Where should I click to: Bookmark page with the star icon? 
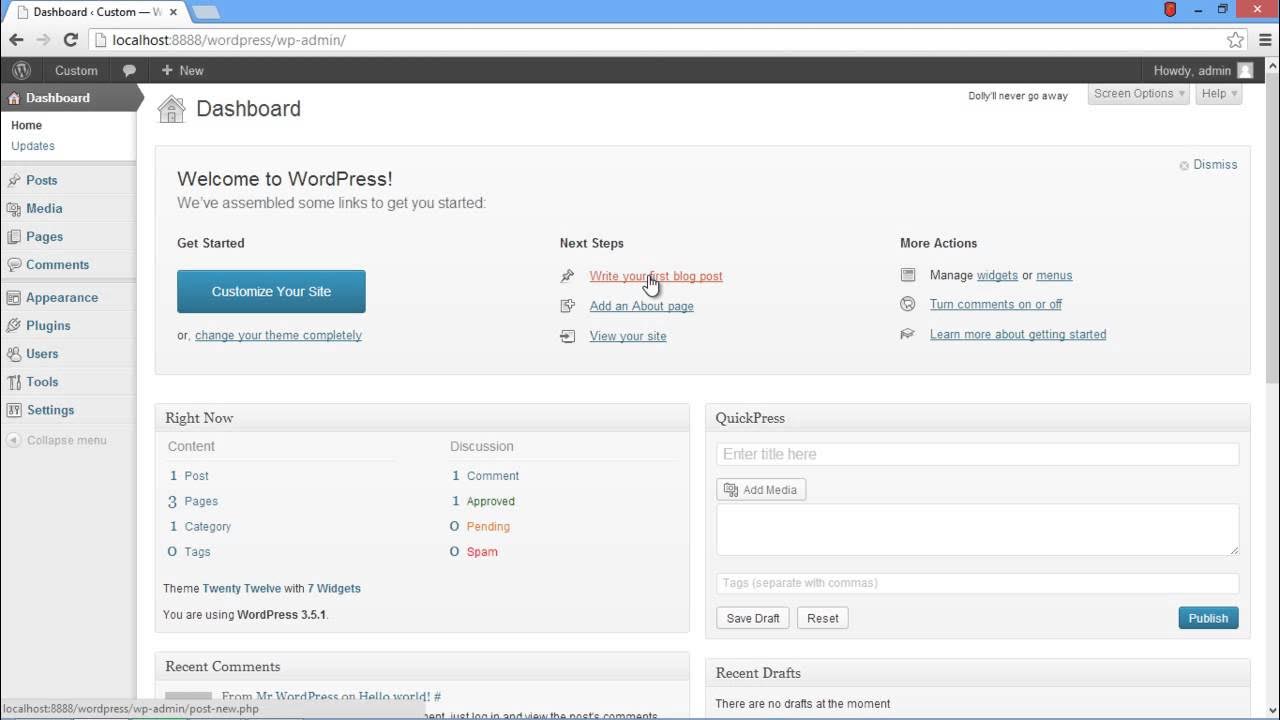(x=1236, y=40)
